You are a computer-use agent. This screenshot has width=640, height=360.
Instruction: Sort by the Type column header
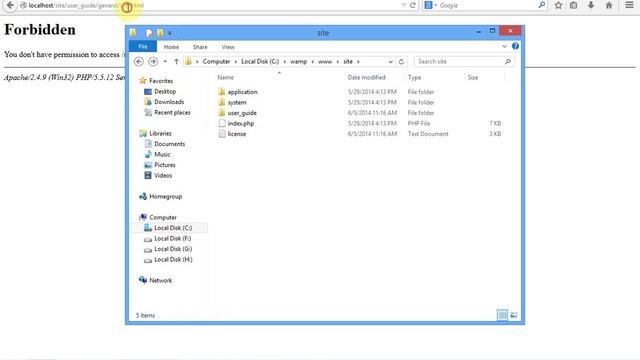(x=414, y=77)
